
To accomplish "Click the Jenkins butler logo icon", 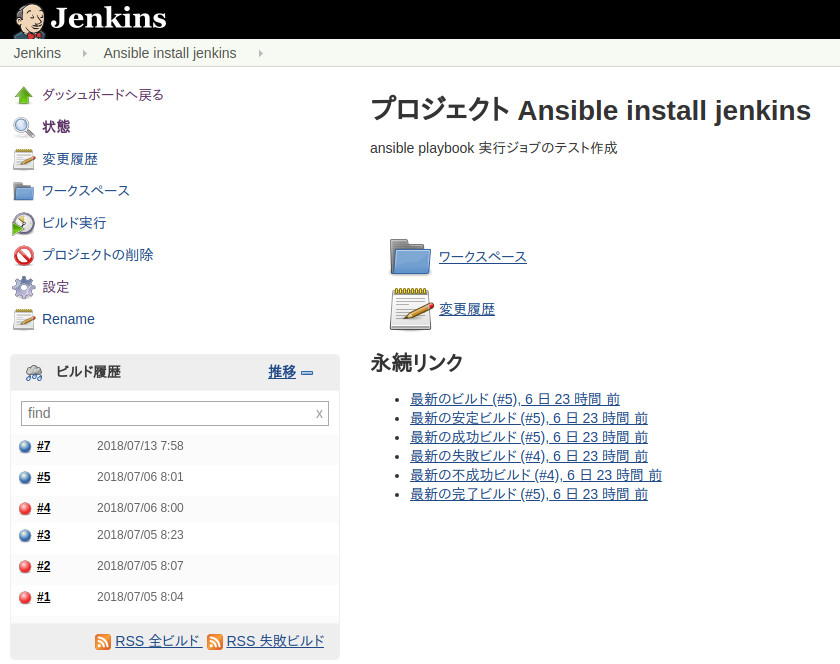I will pyautogui.click(x=30, y=20).
